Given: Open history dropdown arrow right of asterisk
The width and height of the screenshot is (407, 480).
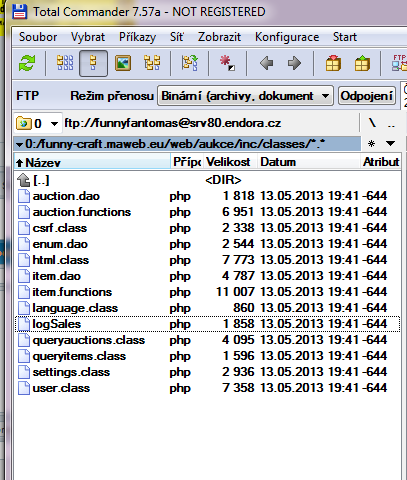Looking at the screenshot, I should coord(390,144).
